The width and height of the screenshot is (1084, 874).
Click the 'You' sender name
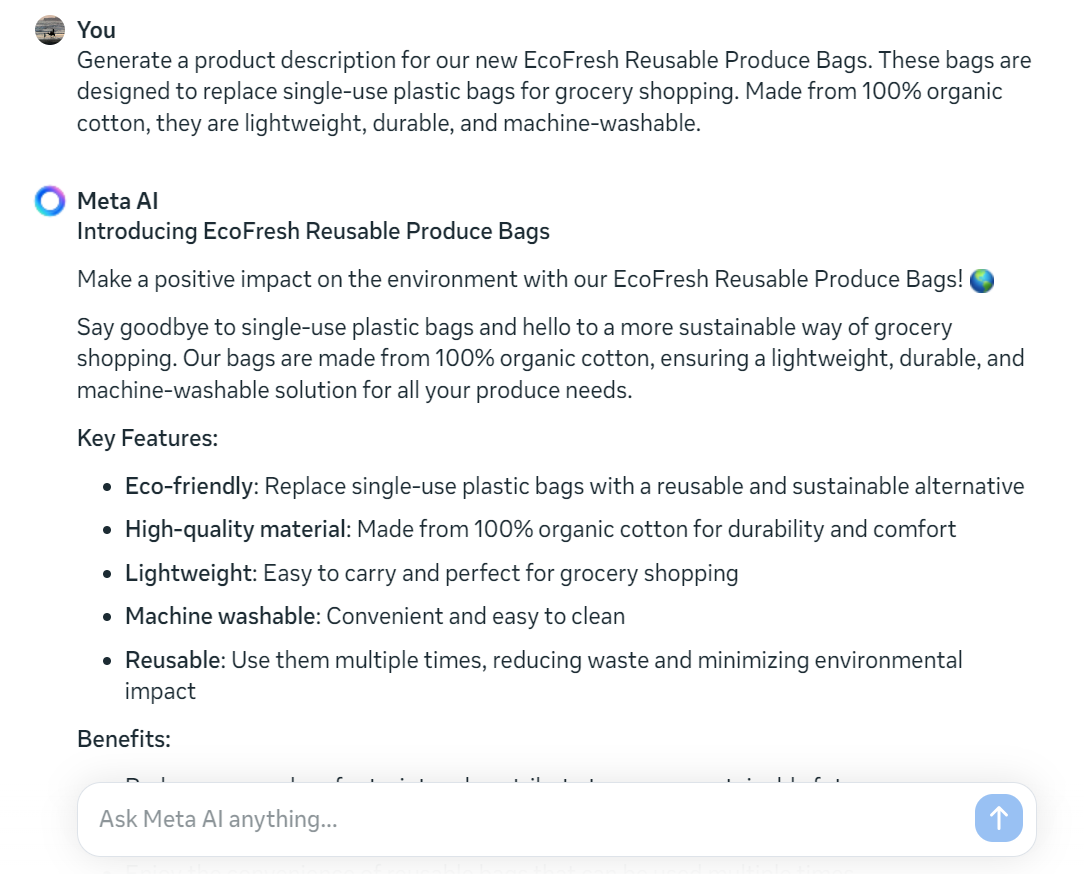(96, 30)
